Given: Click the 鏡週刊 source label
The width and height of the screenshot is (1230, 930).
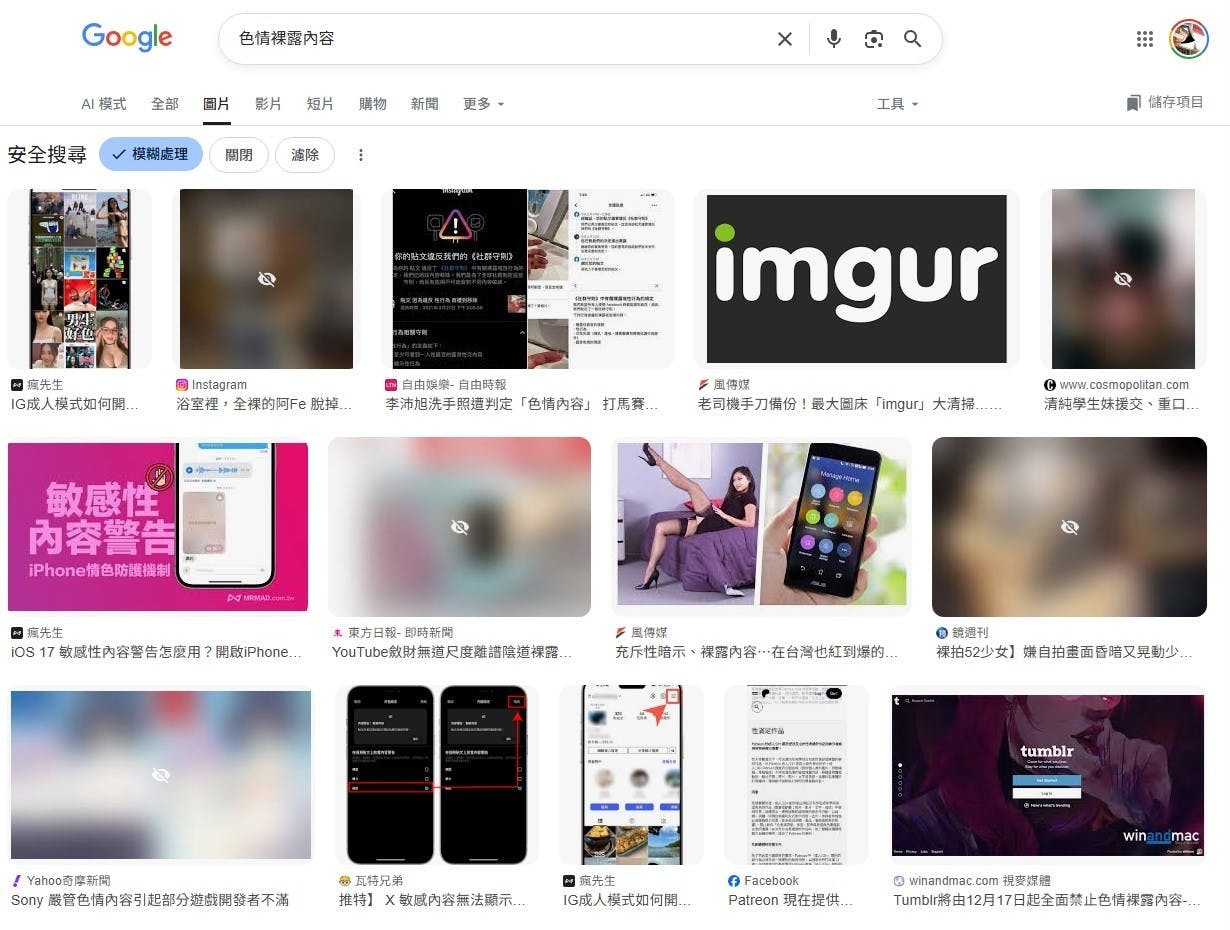Looking at the screenshot, I should [x=970, y=633].
